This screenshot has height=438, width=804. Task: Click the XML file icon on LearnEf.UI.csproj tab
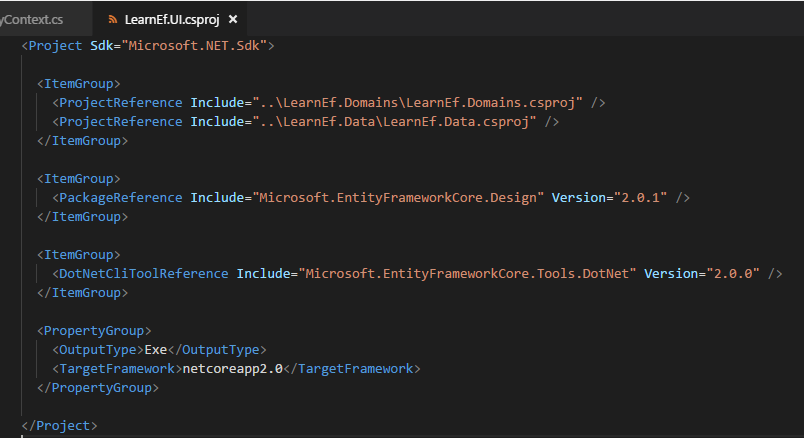click(112, 19)
